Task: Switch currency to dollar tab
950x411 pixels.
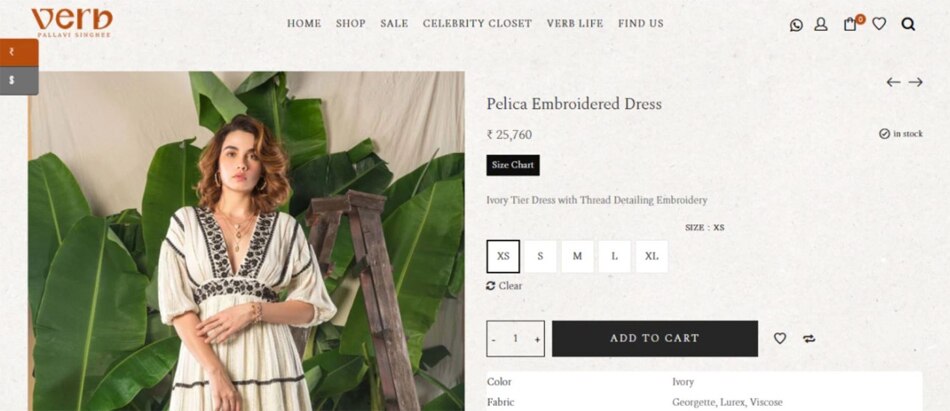Action: pyautogui.click(x=14, y=80)
